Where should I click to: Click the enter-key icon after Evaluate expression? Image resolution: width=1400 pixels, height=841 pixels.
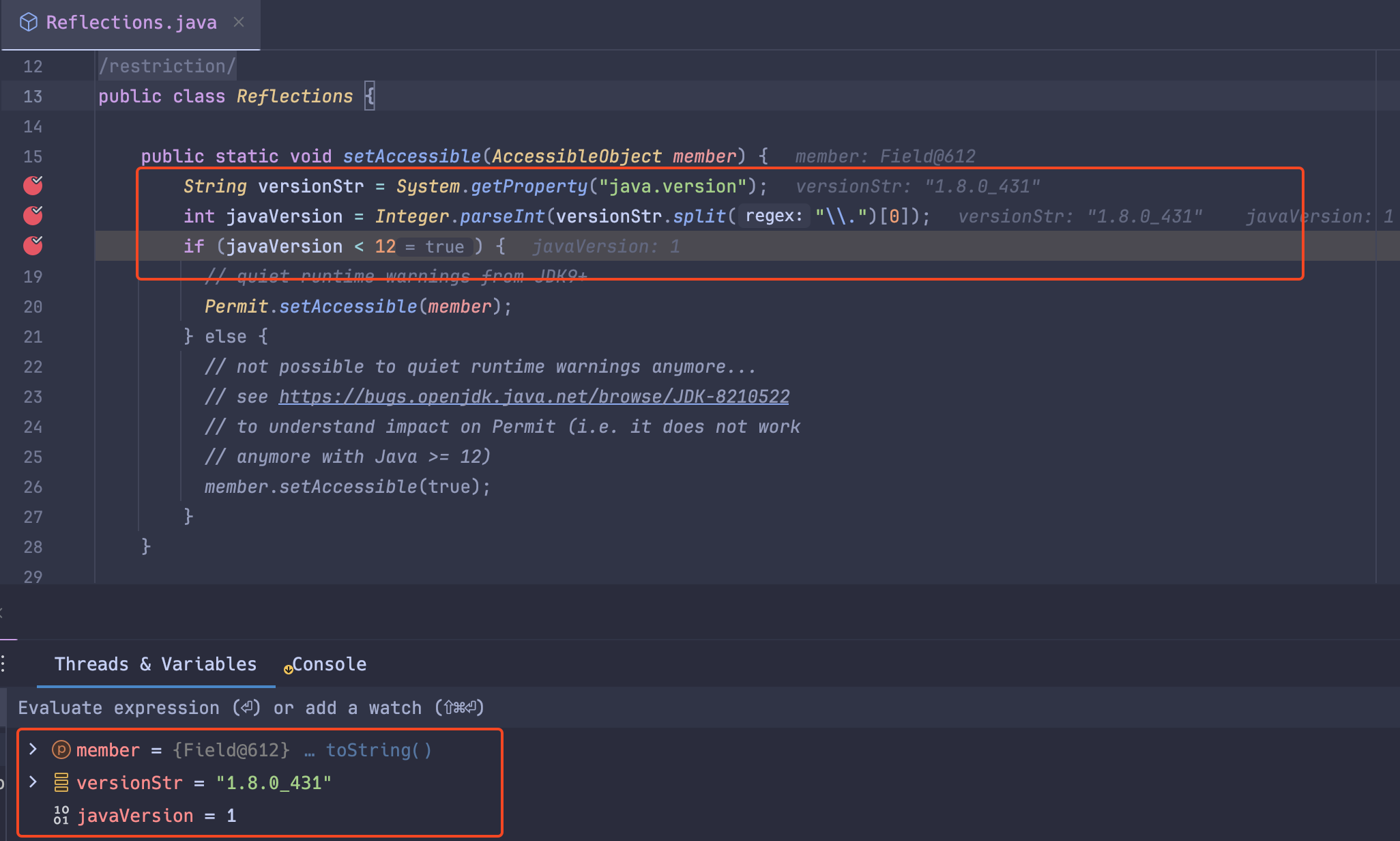click(246, 708)
